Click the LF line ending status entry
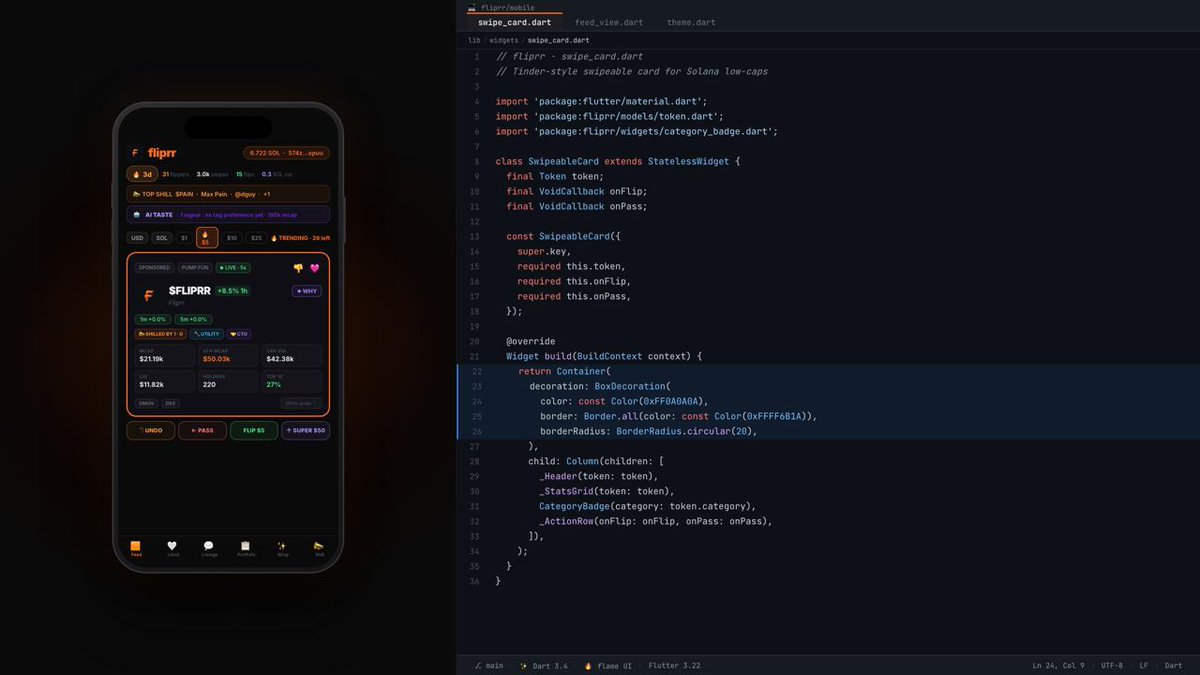Viewport: 1200px width, 675px height. click(x=1143, y=665)
